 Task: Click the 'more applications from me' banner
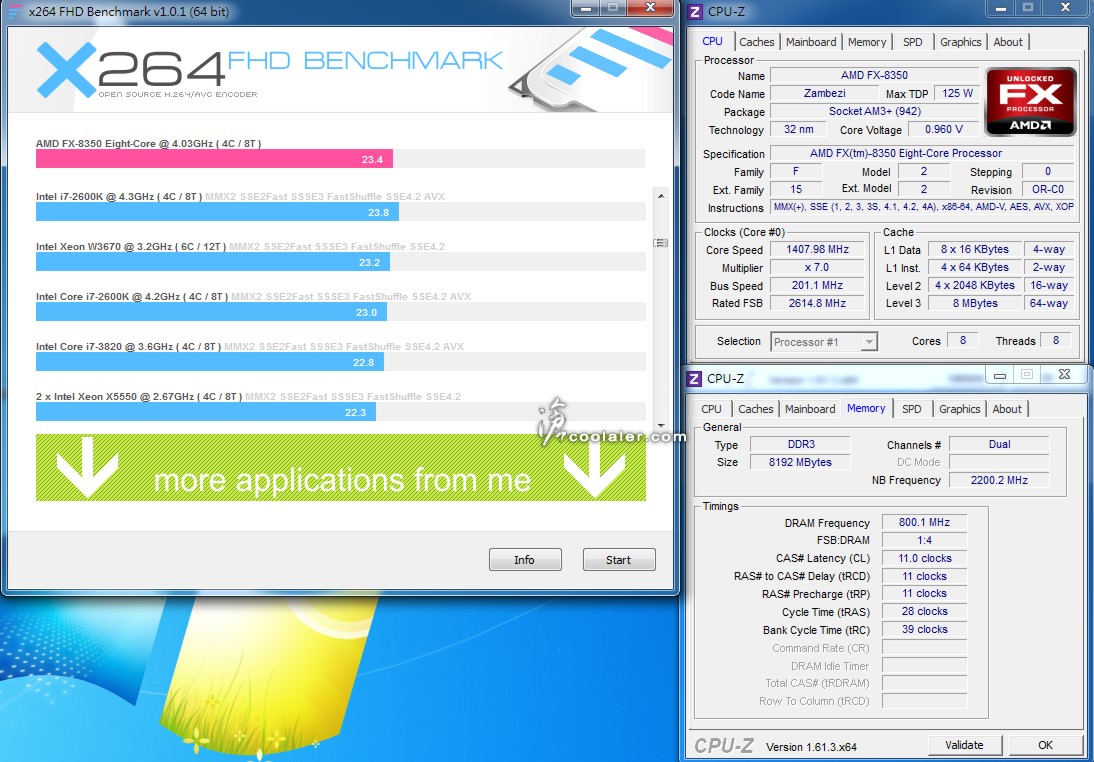(x=340, y=467)
